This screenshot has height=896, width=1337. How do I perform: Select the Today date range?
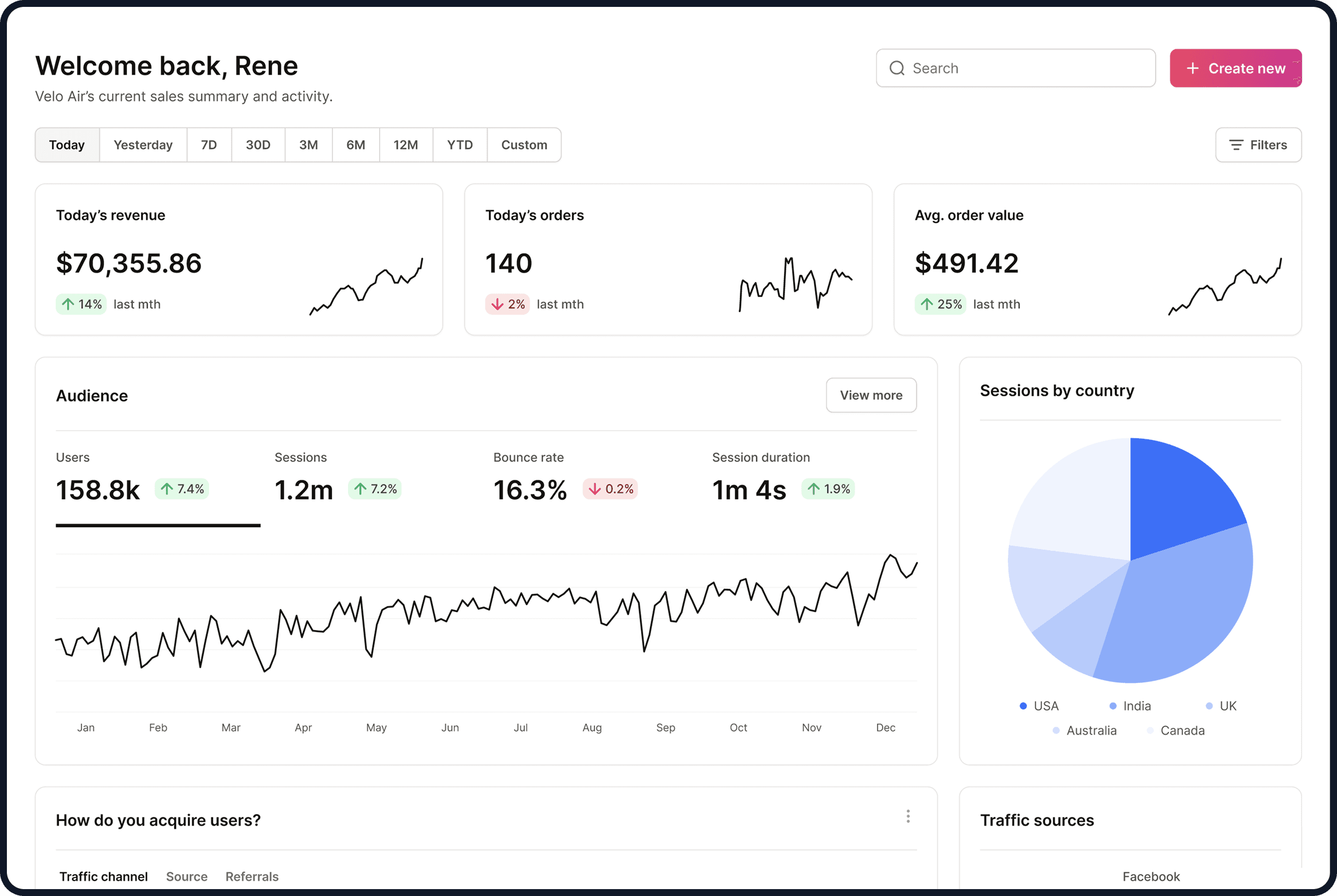click(x=67, y=145)
